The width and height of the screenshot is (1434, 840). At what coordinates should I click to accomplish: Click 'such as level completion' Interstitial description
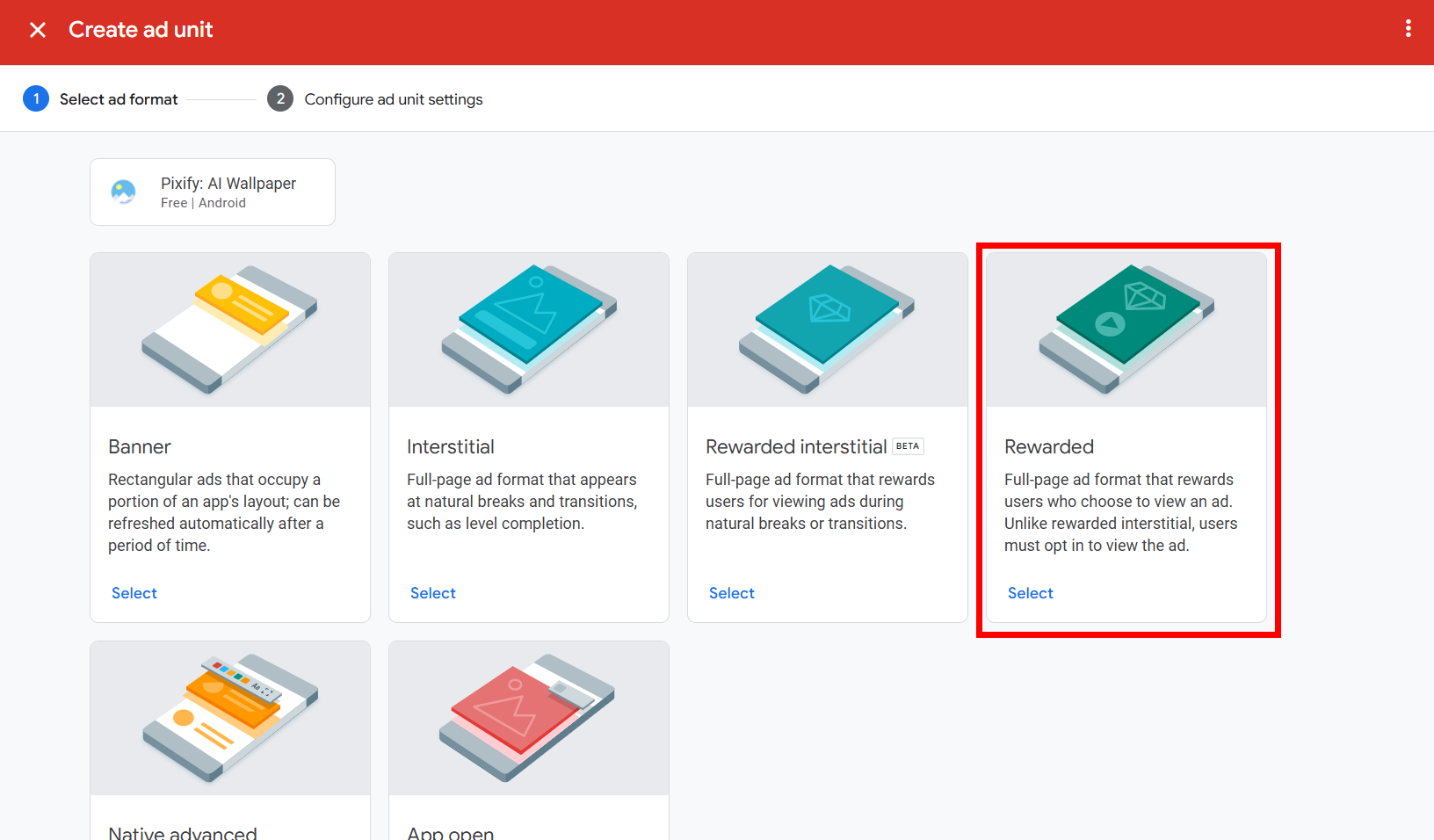495,524
